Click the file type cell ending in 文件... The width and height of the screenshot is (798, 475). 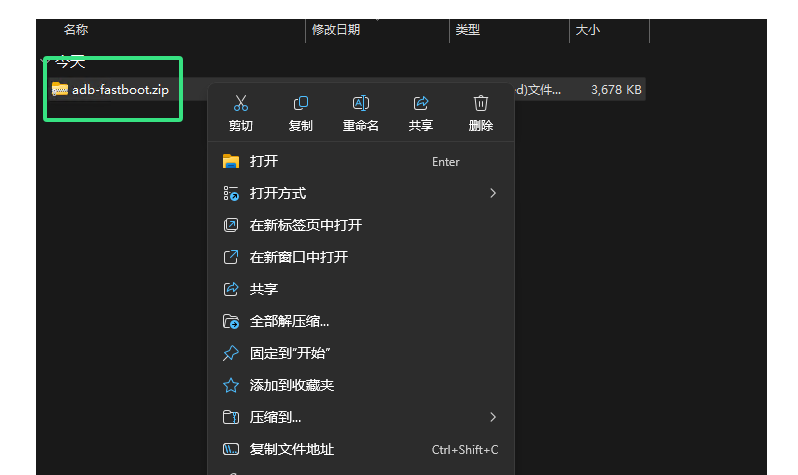[x=538, y=90]
